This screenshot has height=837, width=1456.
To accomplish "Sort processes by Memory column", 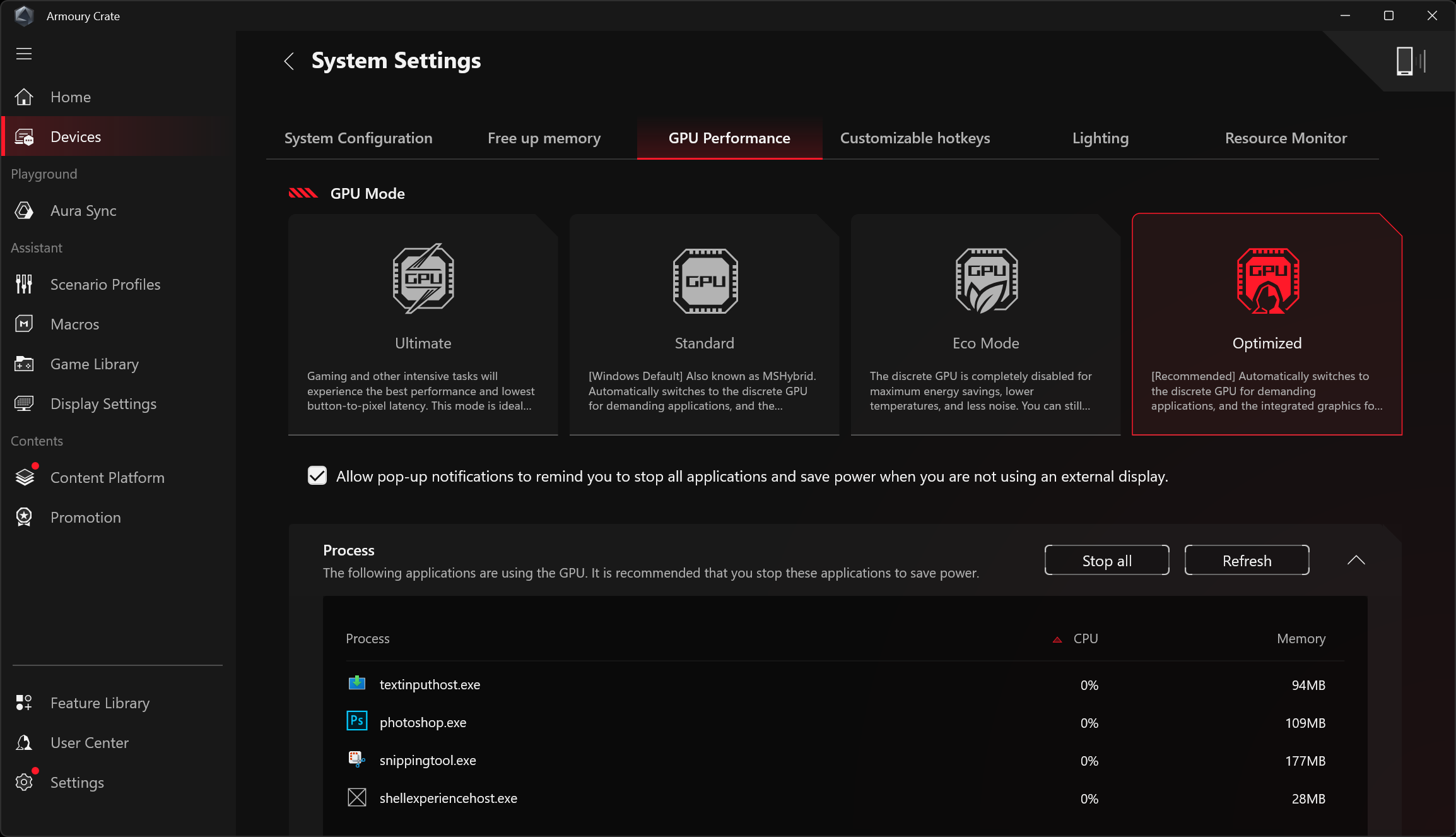I will tap(1301, 639).
